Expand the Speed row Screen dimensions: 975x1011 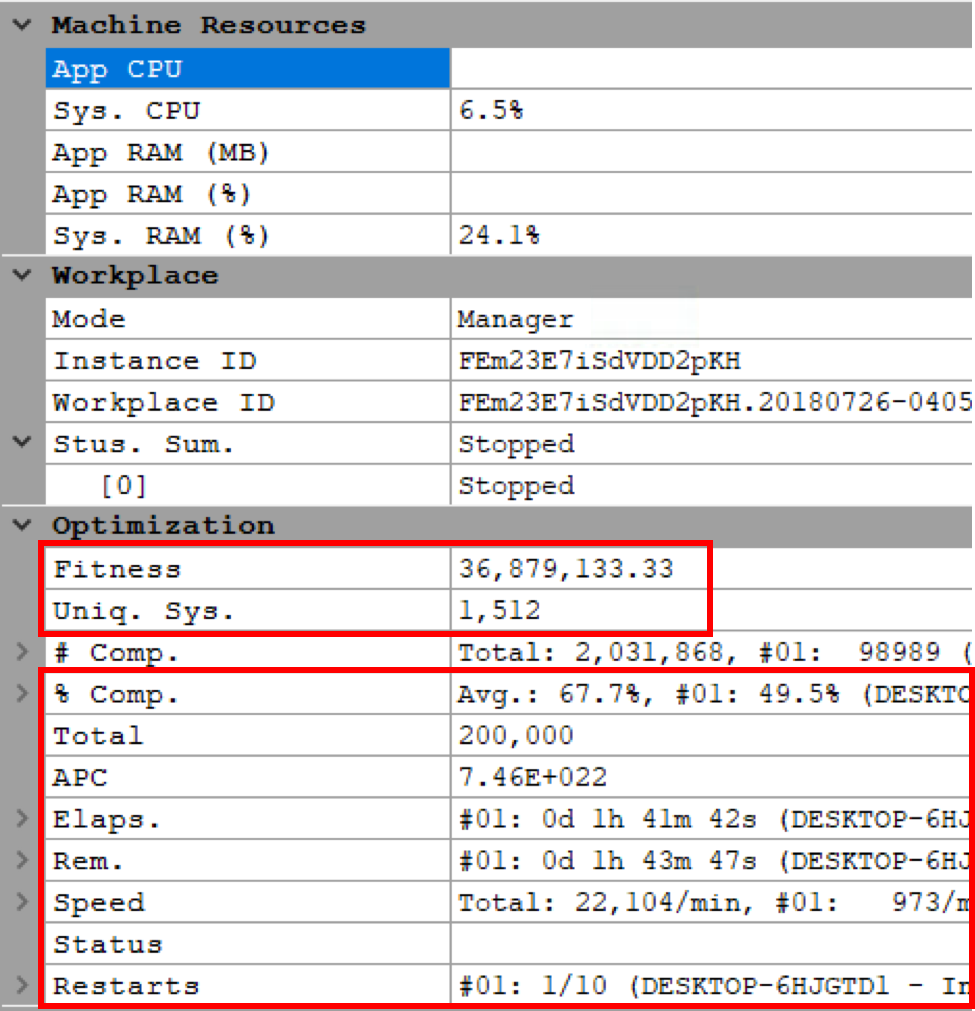(x=22, y=903)
